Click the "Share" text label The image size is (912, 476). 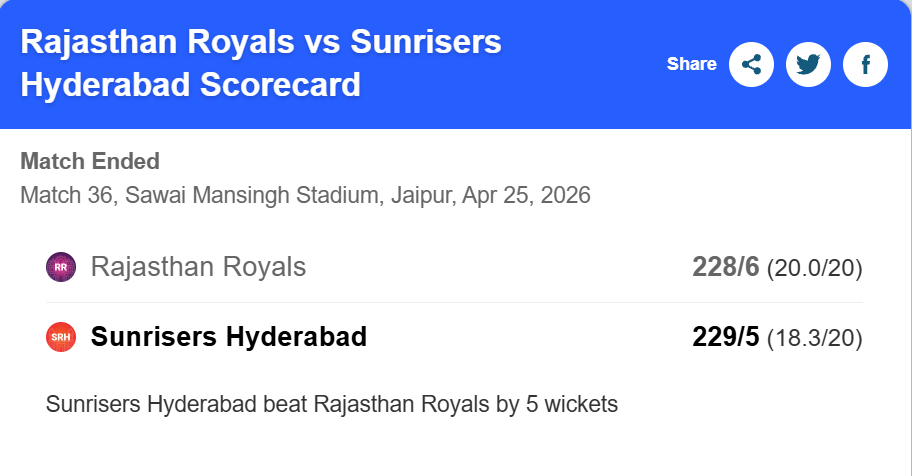(x=691, y=64)
